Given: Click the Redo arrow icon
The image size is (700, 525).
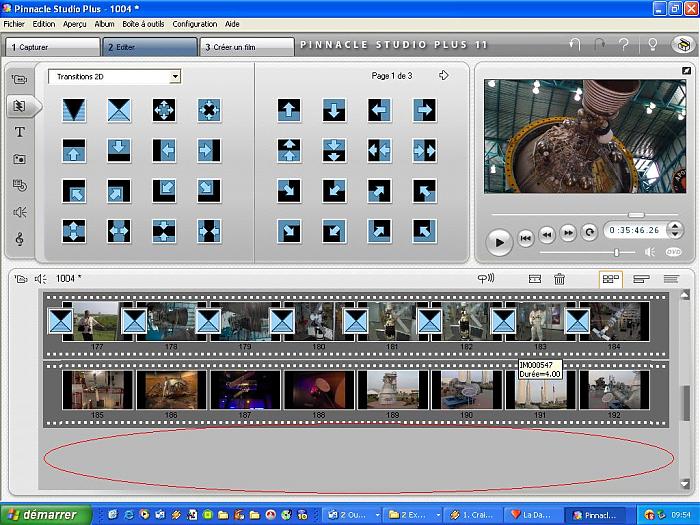Looking at the screenshot, I should [x=599, y=44].
